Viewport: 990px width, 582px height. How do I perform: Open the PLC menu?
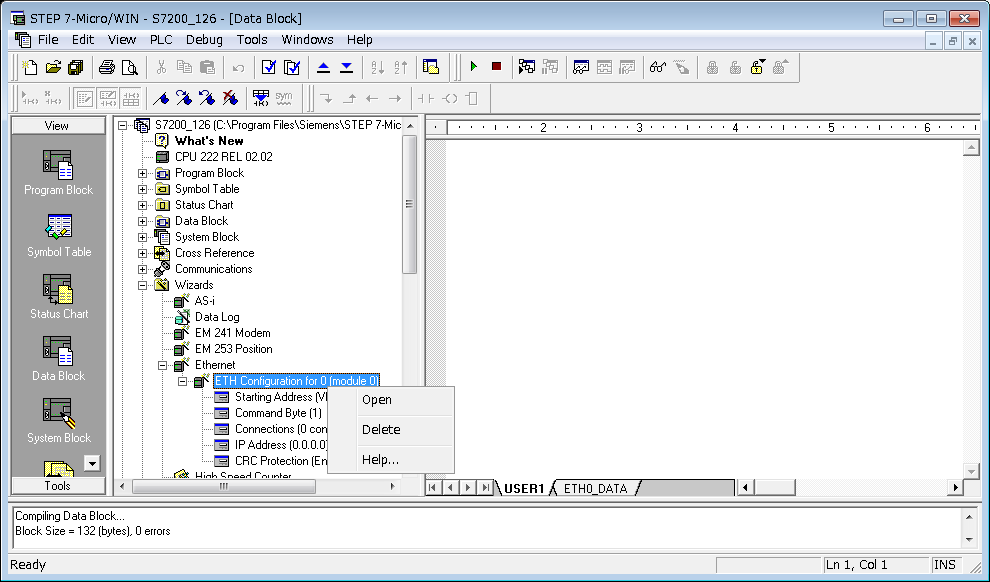pyautogui.click(x=161, y=40)
